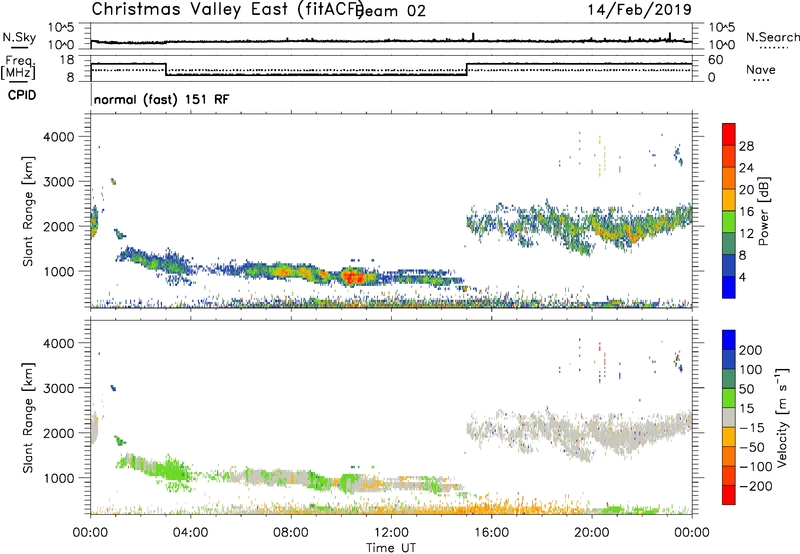This screenshot has width=800, height=554.
Task: Click the '10^0' tick beside N.Search
Action: (x=721, y=45)
